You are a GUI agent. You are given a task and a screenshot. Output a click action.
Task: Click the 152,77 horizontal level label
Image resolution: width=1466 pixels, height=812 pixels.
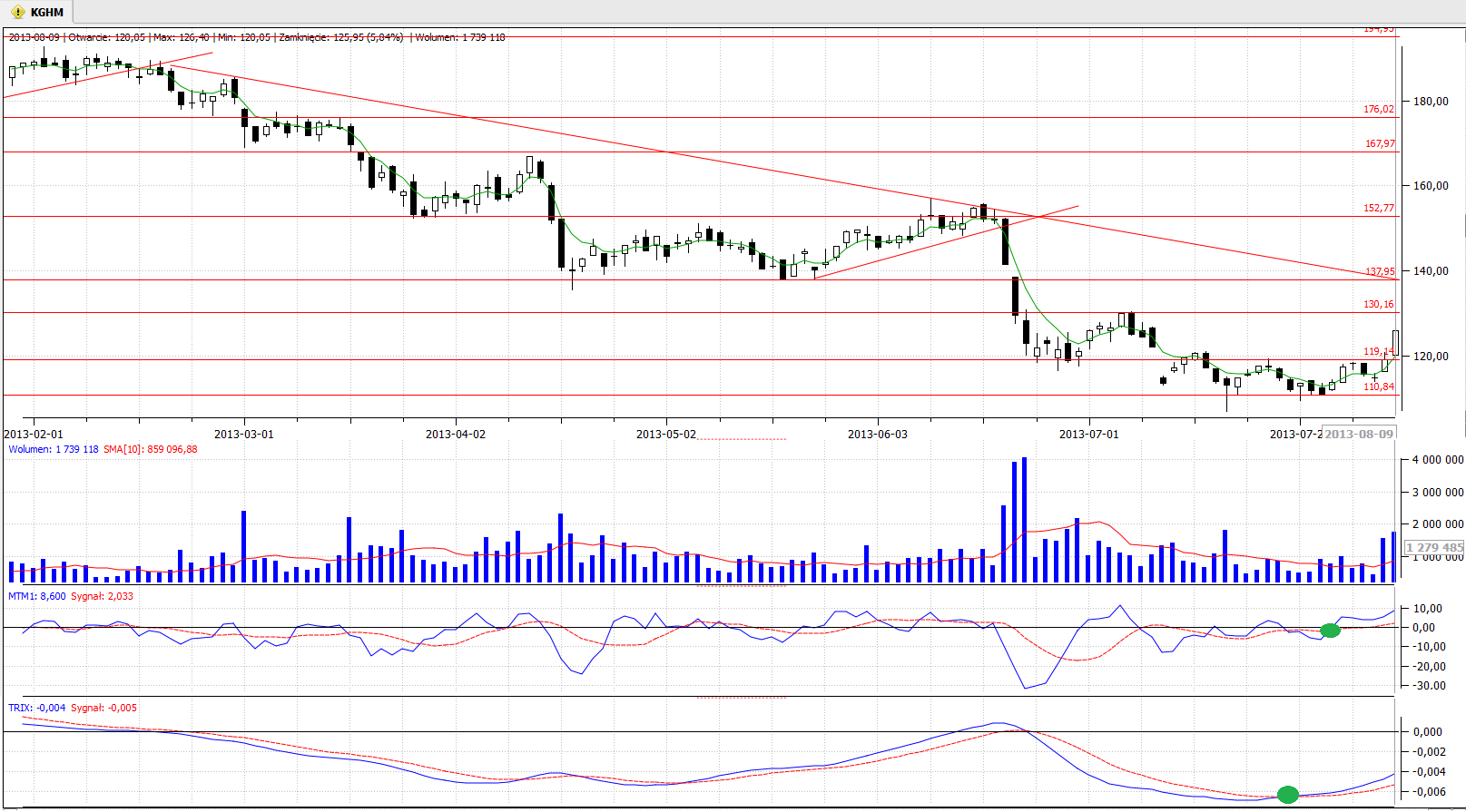tap(1379, 208)
